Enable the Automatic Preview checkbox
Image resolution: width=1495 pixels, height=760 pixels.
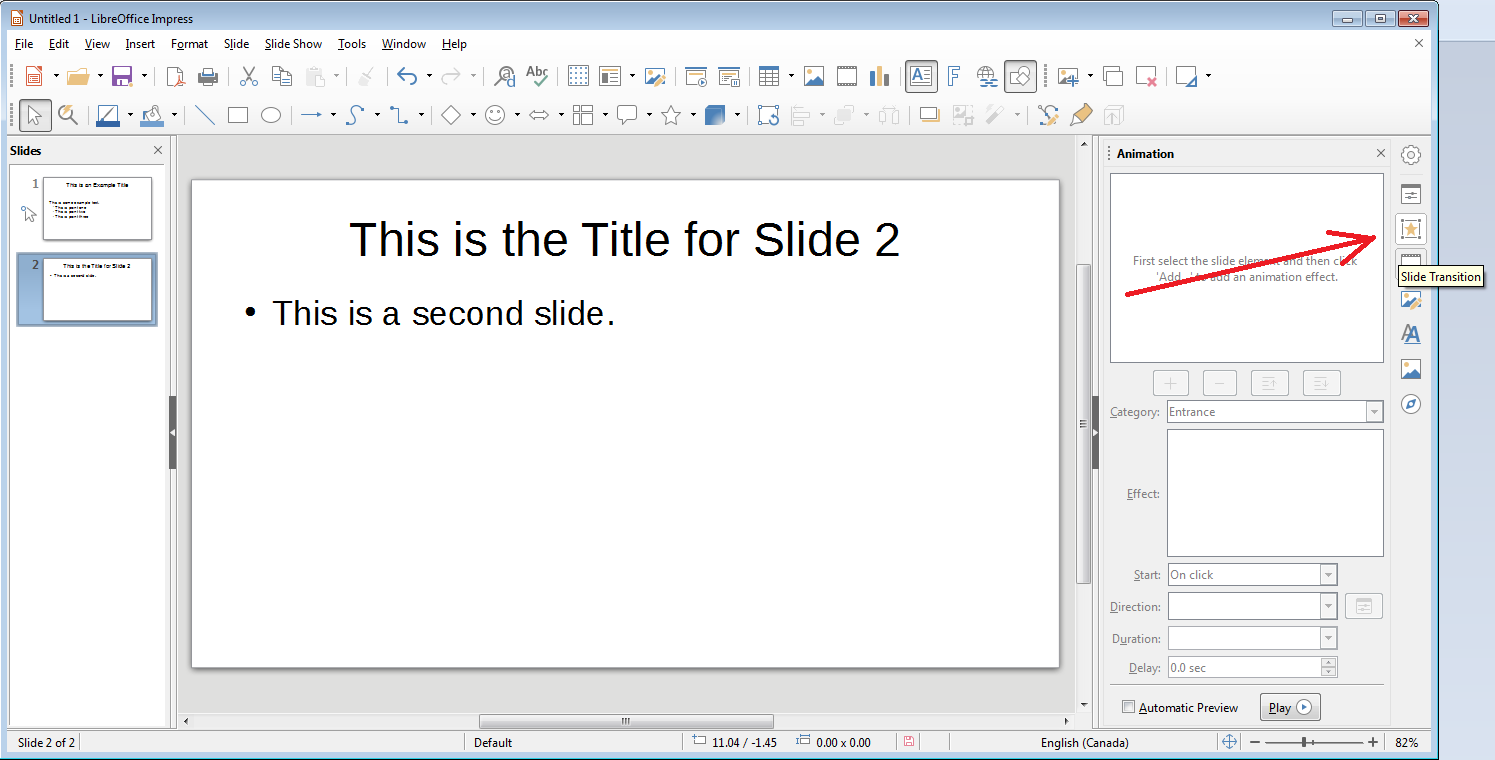point(1129,707)
